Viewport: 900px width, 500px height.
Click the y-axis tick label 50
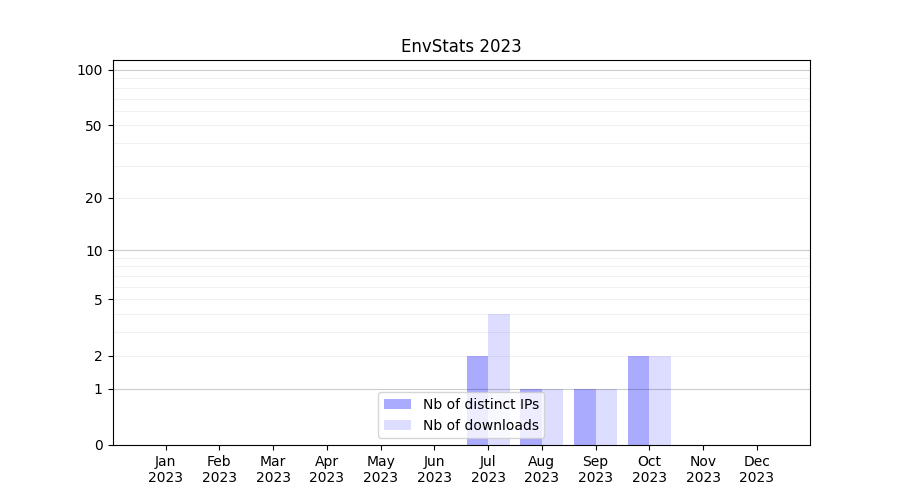(93, 126)
